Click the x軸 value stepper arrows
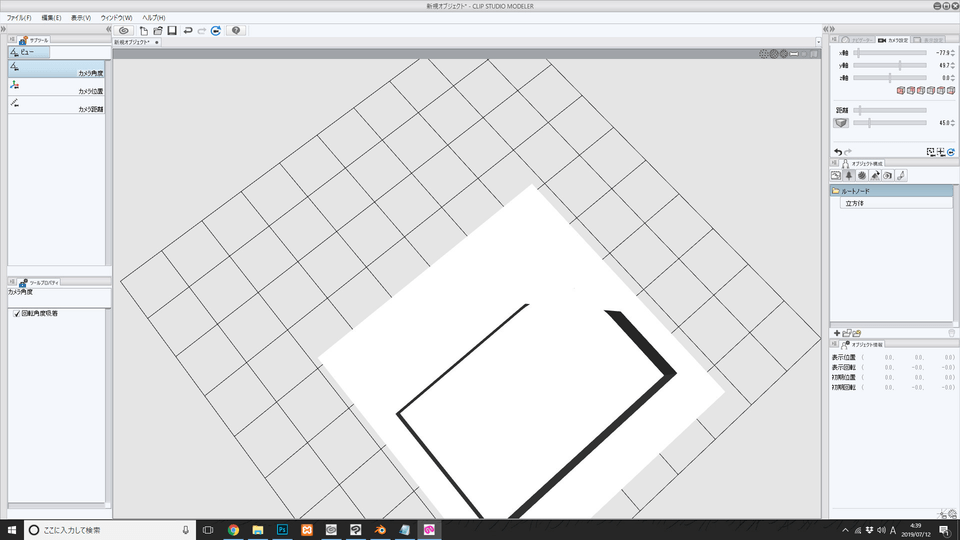The width and height of the screenshot is (960, 540). [952, 53]
